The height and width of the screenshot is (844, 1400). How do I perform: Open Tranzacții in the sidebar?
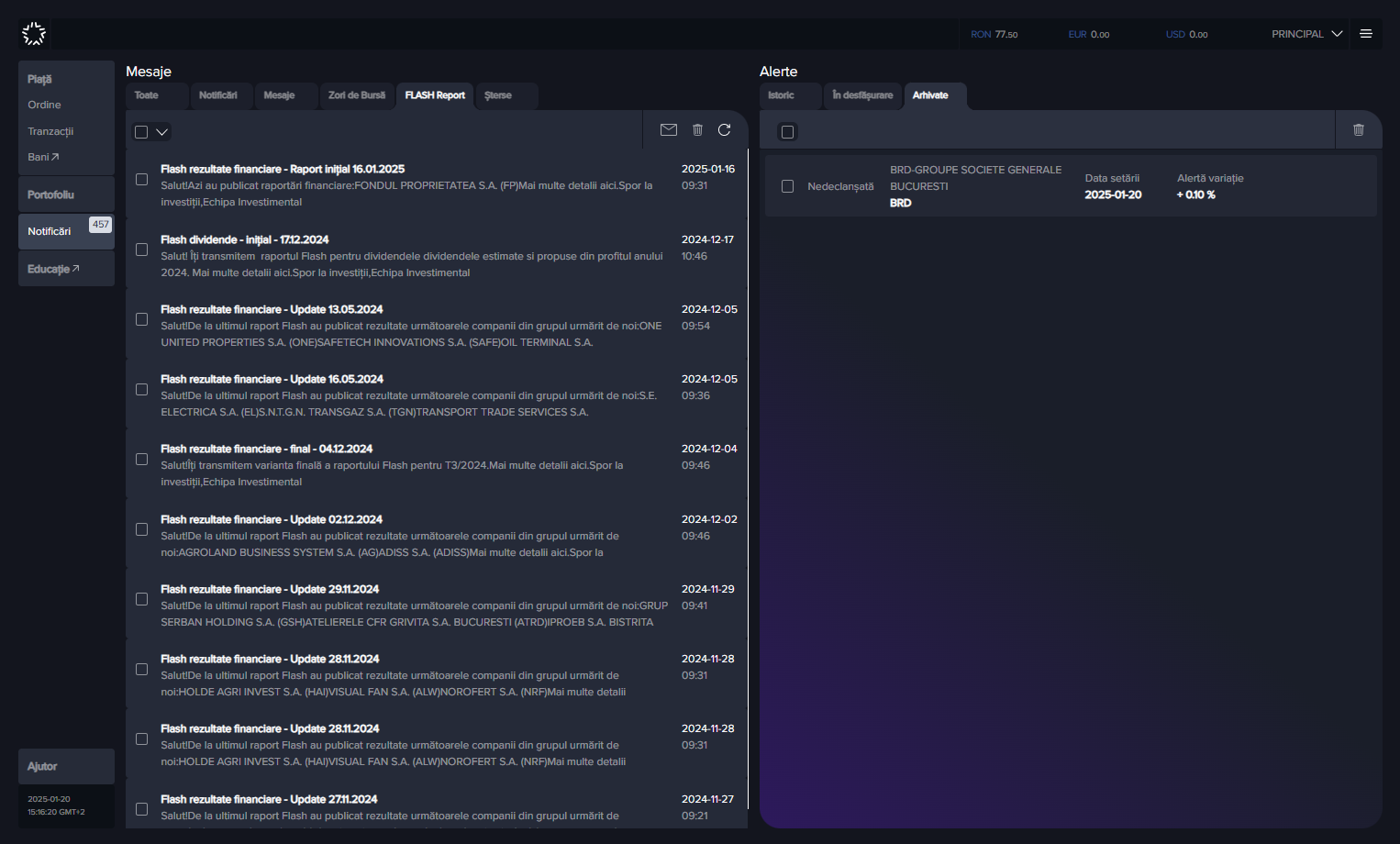(x=50, y=131)
